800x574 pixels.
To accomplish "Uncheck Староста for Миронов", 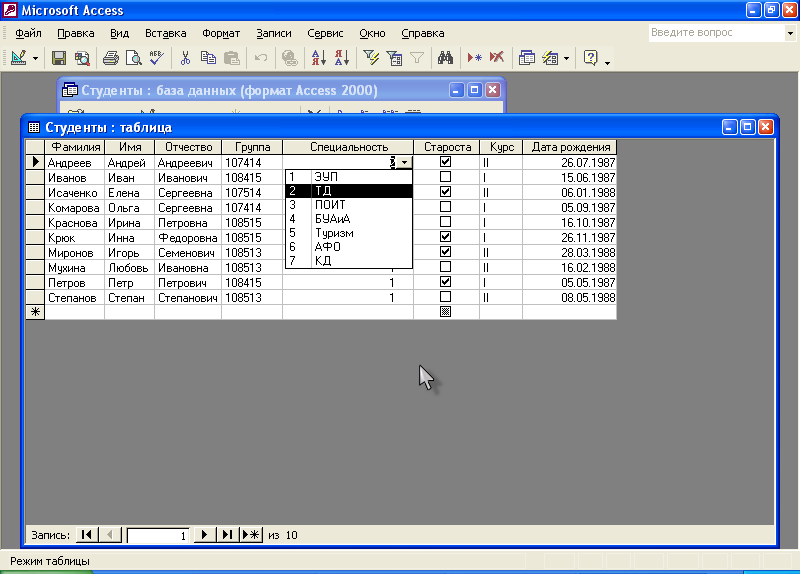I will (445, 252).
